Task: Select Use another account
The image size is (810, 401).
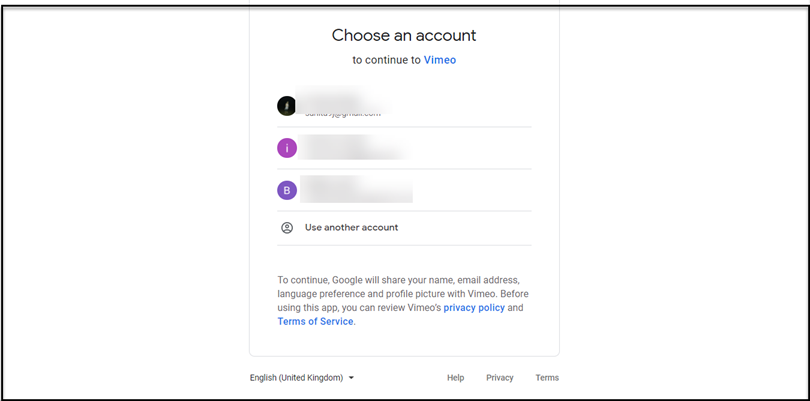Action: pyautogui.click(x=404, y=228)
